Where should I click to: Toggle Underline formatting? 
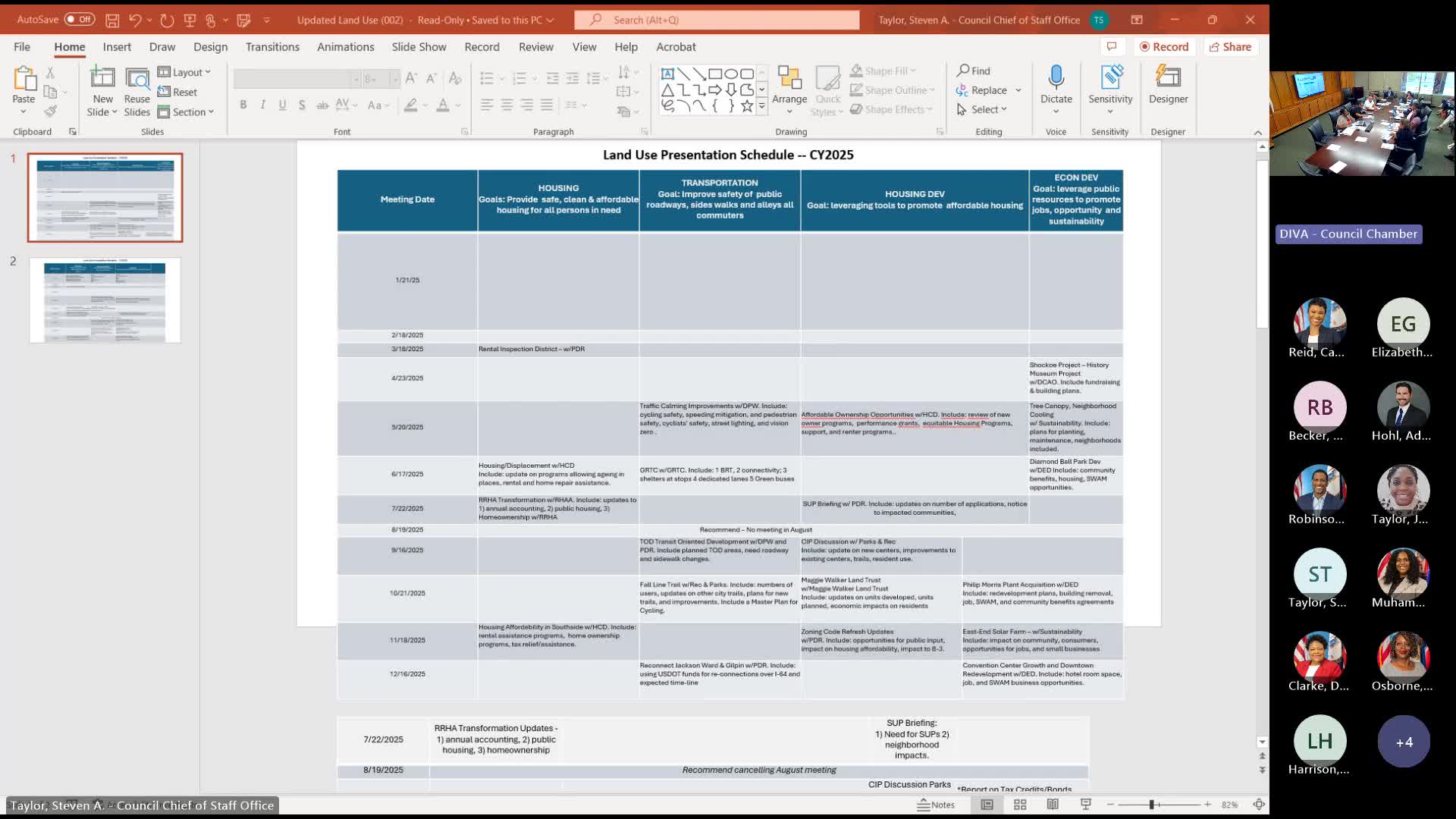point(282,105)
